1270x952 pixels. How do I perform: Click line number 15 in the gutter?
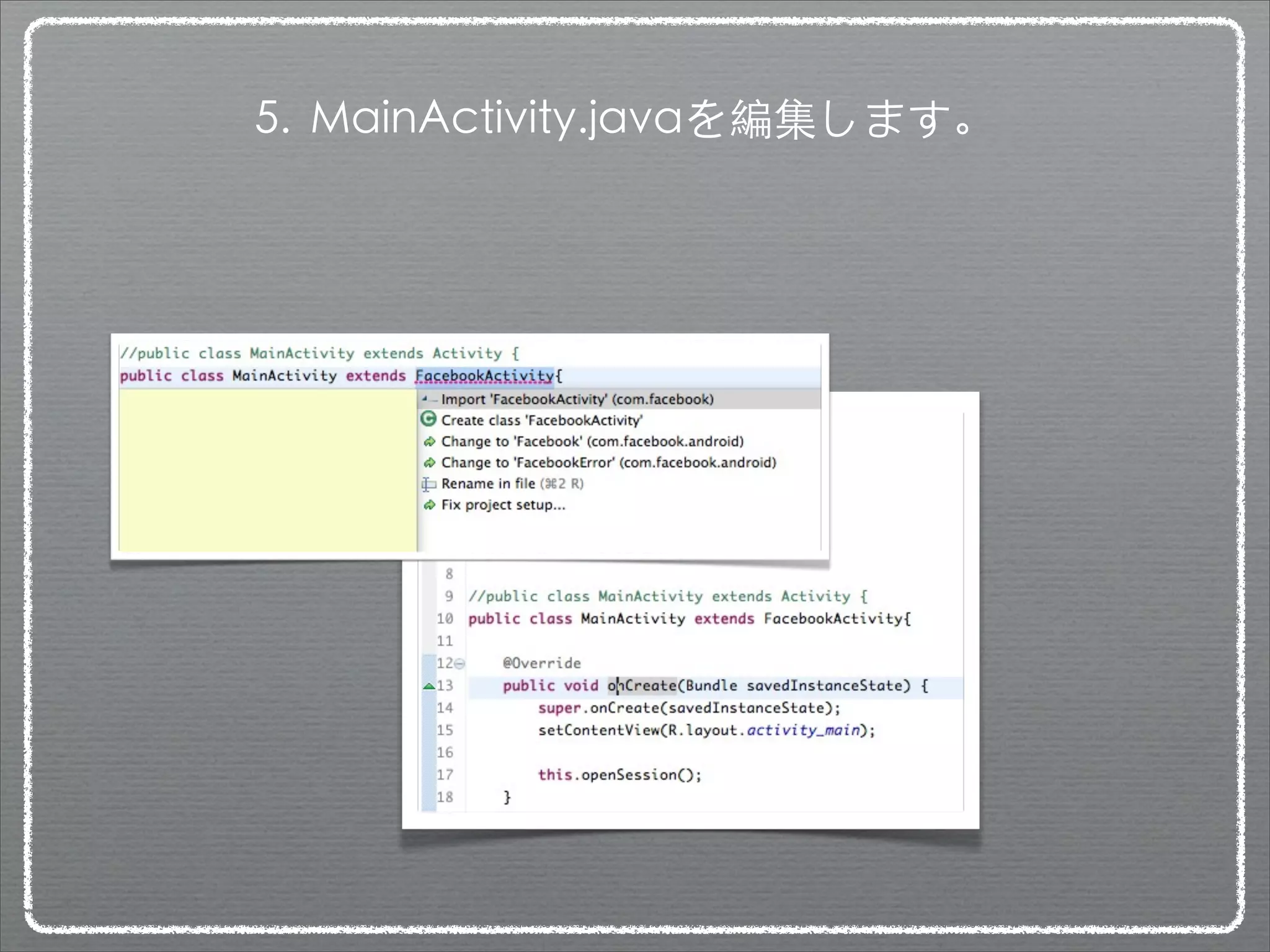click(445, 730)
